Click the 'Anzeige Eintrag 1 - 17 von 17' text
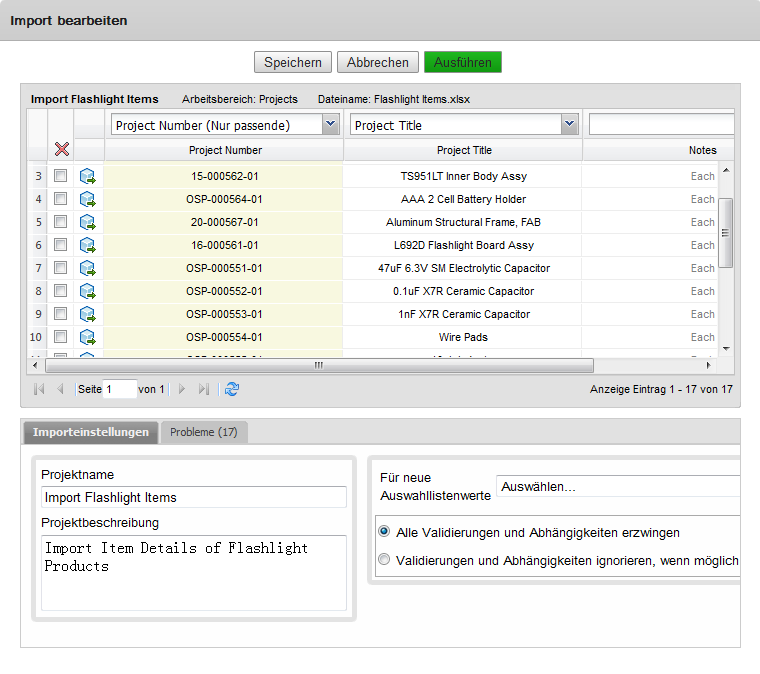 click(661, 389)
